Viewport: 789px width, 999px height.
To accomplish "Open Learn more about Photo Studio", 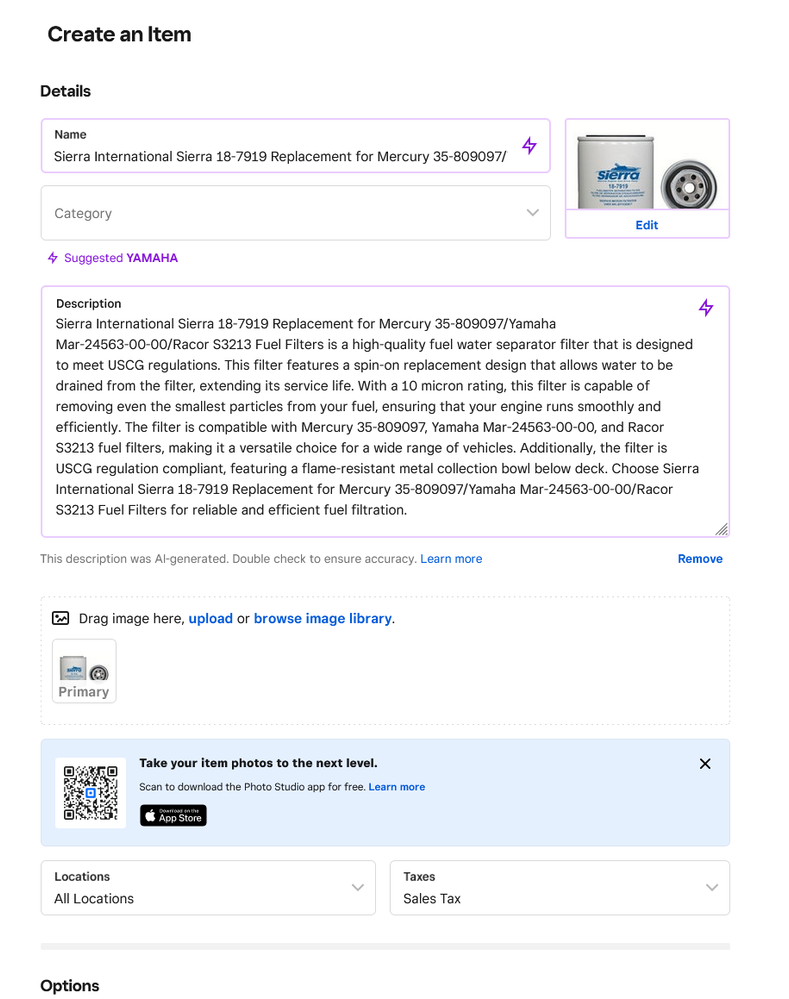I will tap(397, 787).
